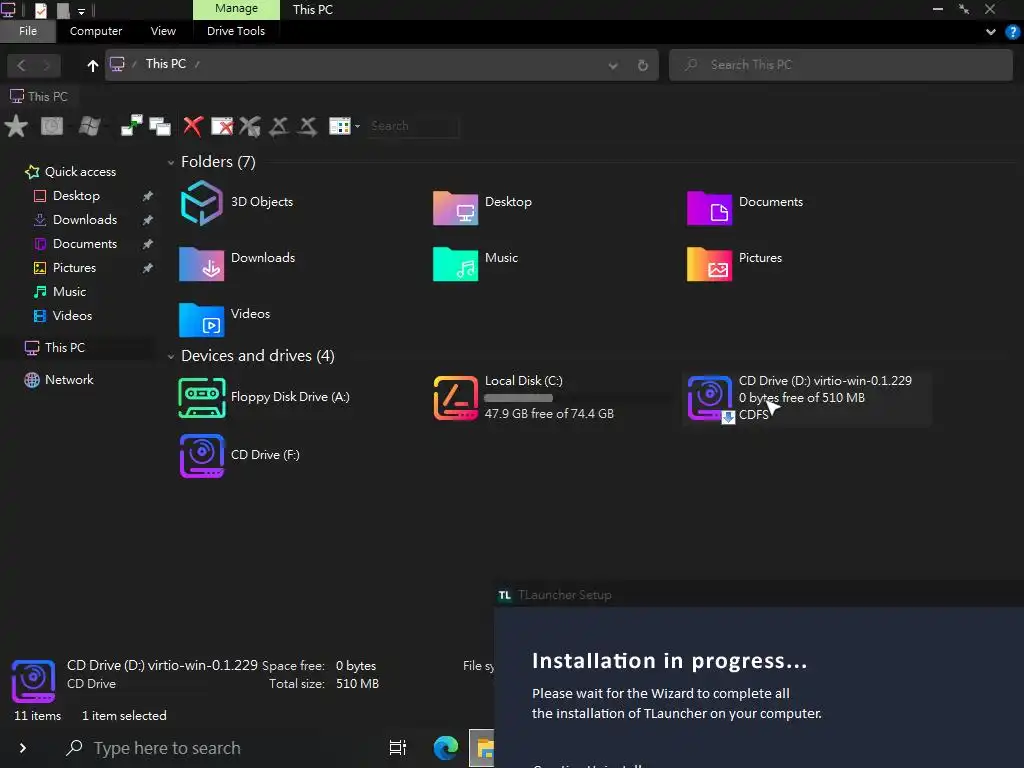Click the gray X close others icon

(250, 126)
